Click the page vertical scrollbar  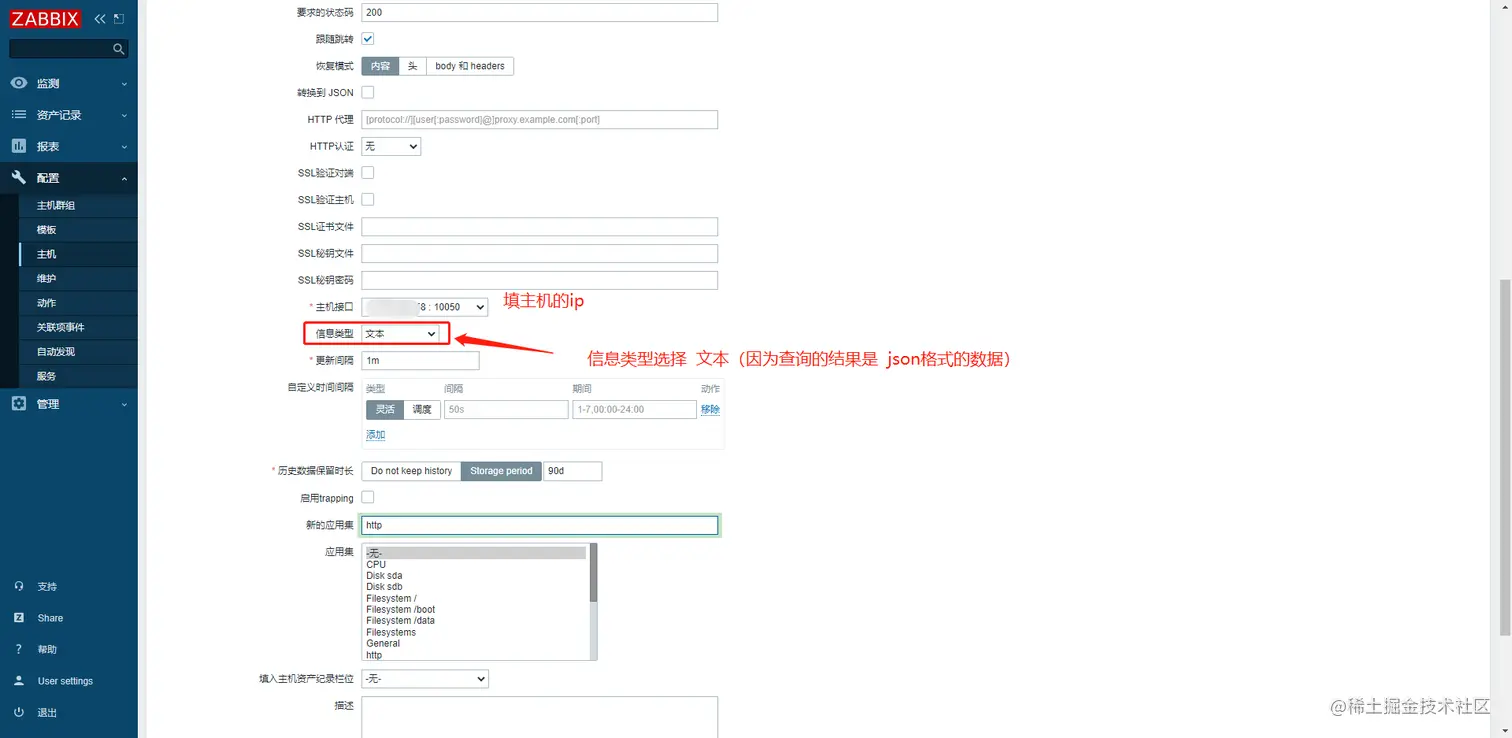click(x=1505, y=457)
